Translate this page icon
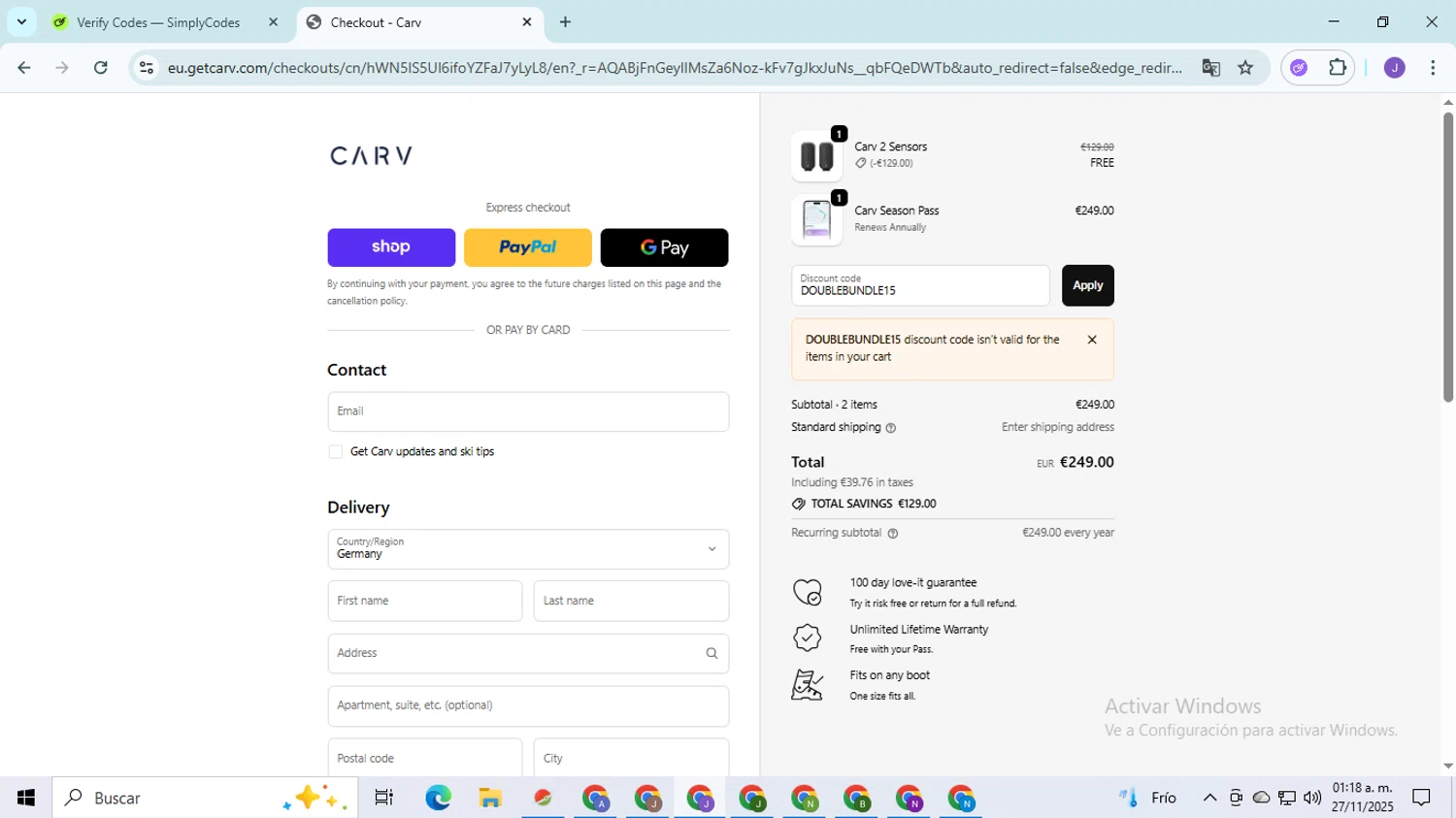Viewport: 1456px width, 818px height. click(x=1210, y=68)
